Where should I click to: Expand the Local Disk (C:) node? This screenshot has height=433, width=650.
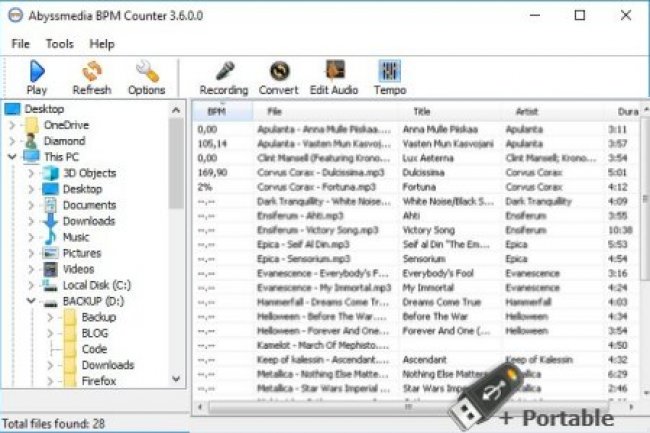click(x=31, y=285)
